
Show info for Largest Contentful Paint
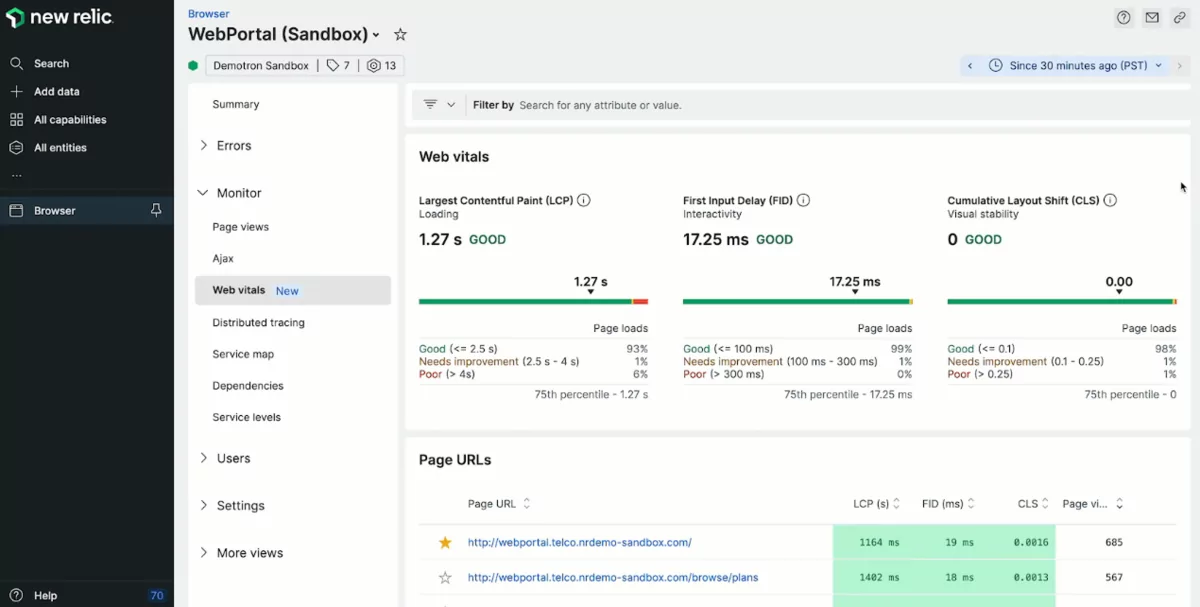coord(584,200)
